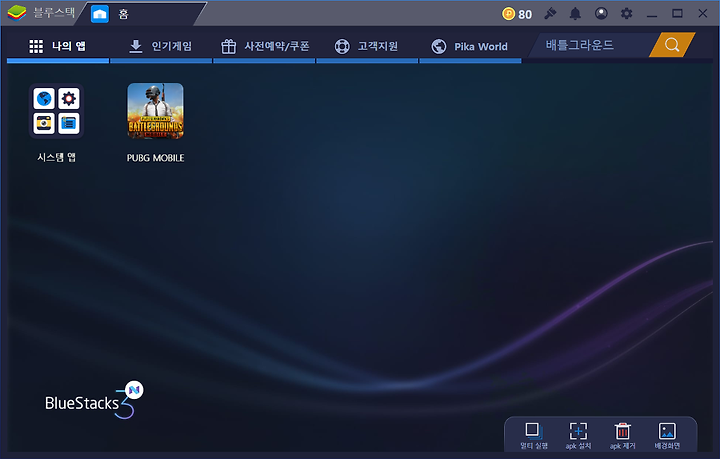Open the file manager icon in 시스템 앱
This screenshot has height=459, width=720.
point(69,123)
